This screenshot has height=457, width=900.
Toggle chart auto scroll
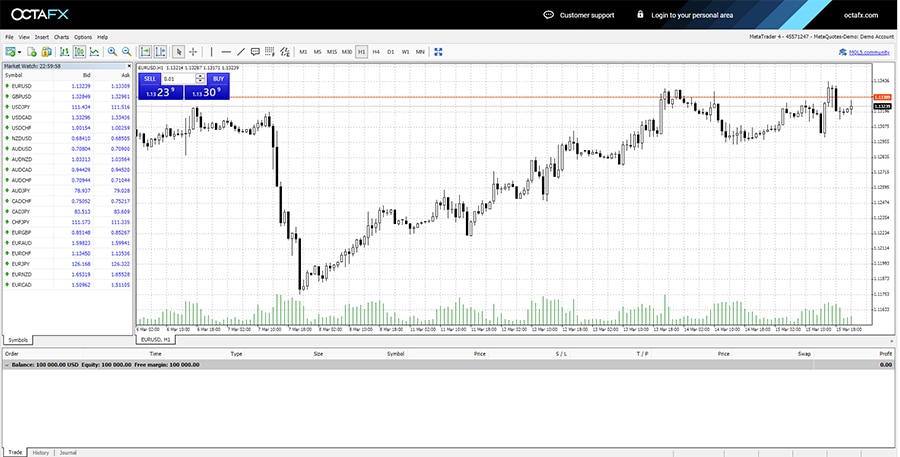pos(146,51)
